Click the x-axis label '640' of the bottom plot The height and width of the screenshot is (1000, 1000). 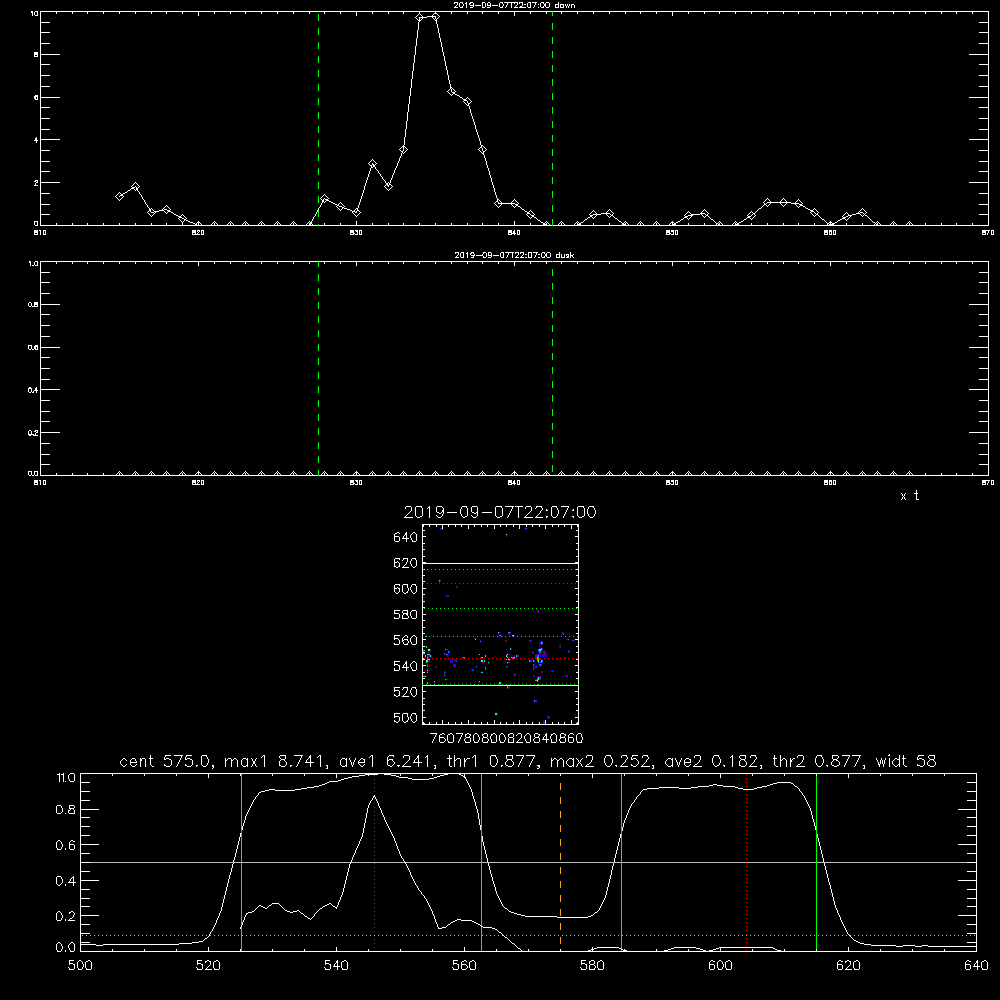(976, 966)
